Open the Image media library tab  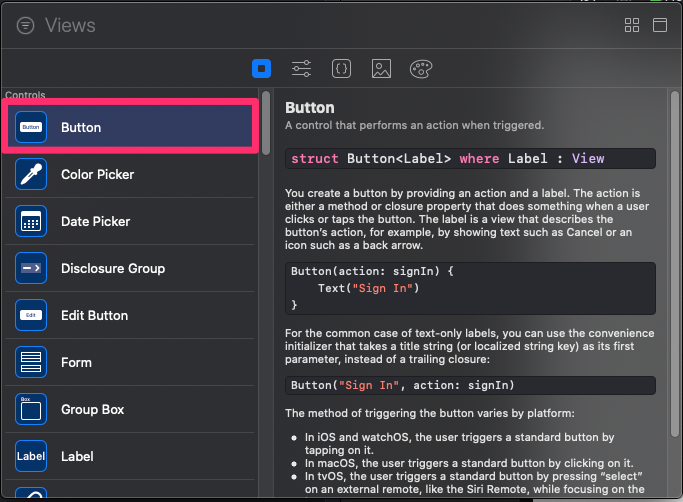(x=381, y=68)
